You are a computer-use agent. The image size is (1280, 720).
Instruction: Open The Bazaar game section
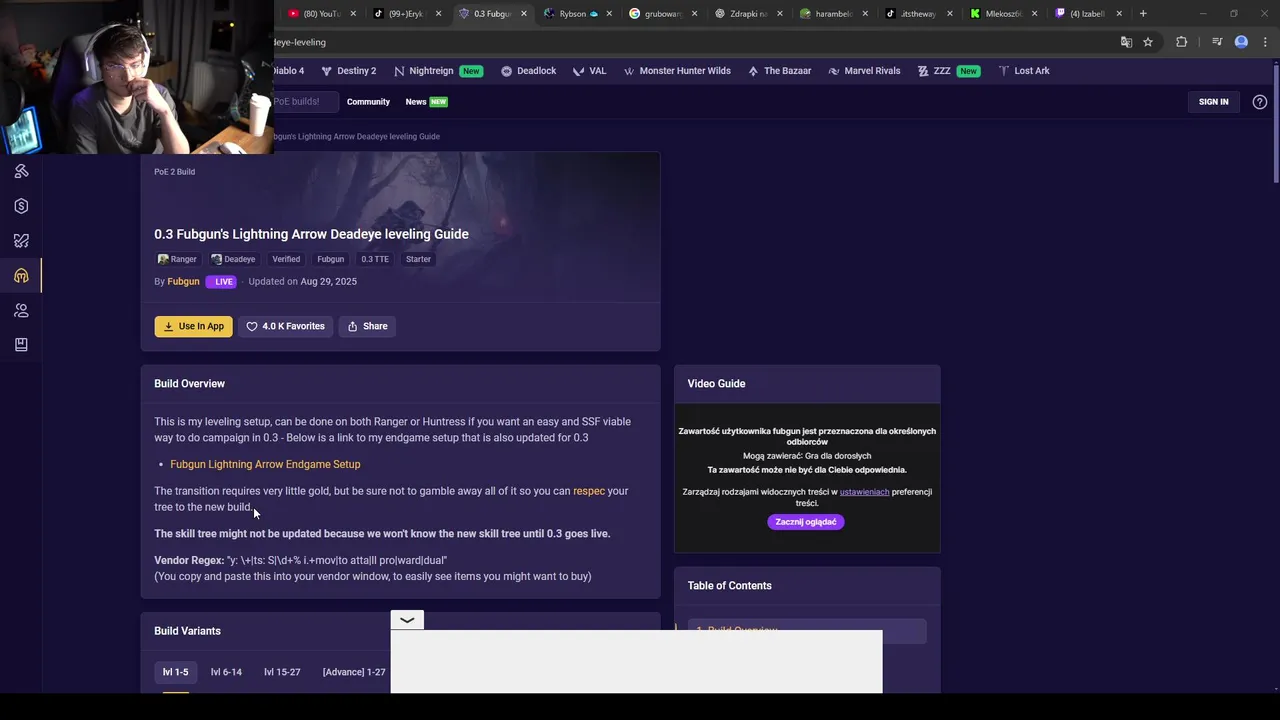pos(779,71)
